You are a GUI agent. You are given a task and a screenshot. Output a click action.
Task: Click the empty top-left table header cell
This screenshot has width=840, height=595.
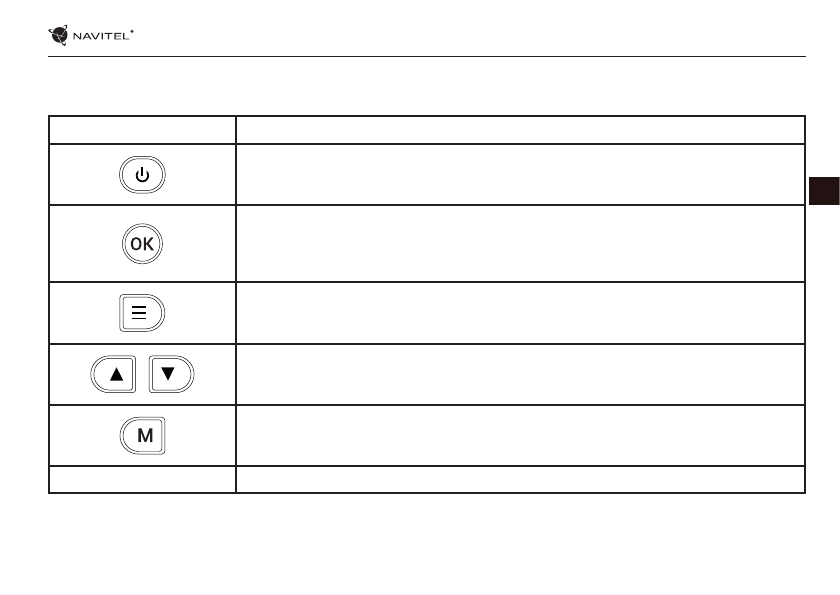pos(142,130)
